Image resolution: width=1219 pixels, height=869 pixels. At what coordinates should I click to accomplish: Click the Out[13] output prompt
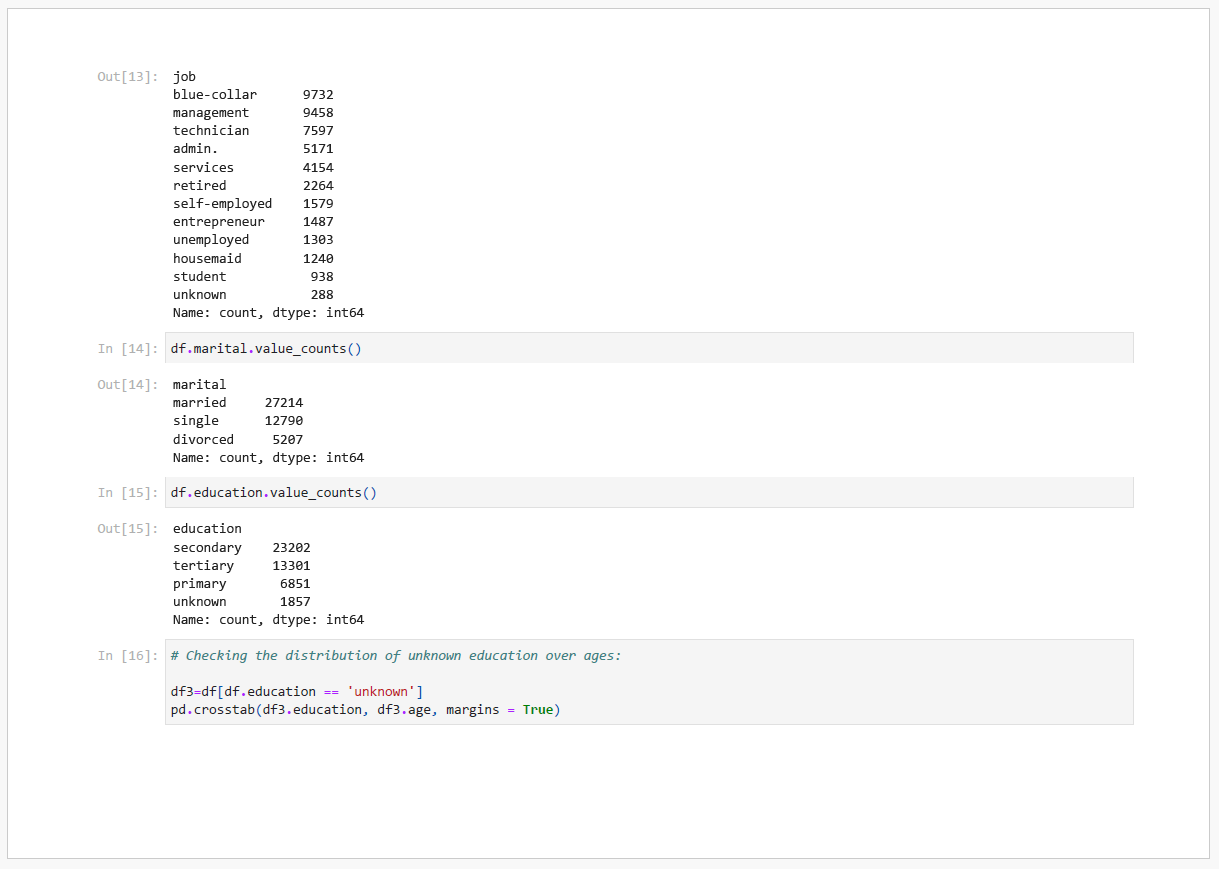click(127, 77)
